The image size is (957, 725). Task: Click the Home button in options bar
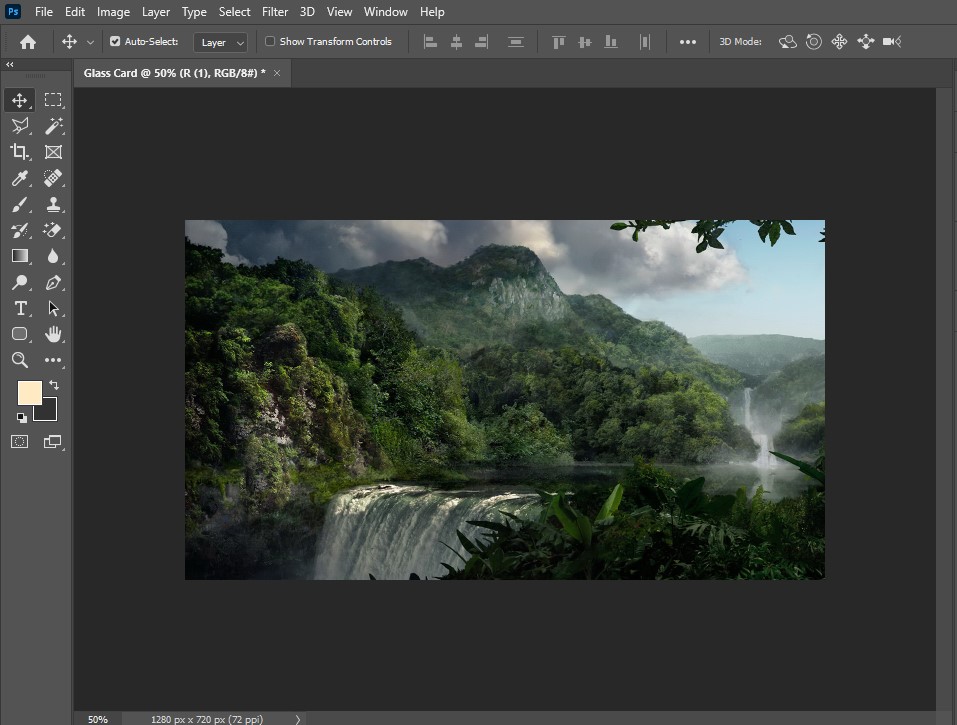click(27, 41)
